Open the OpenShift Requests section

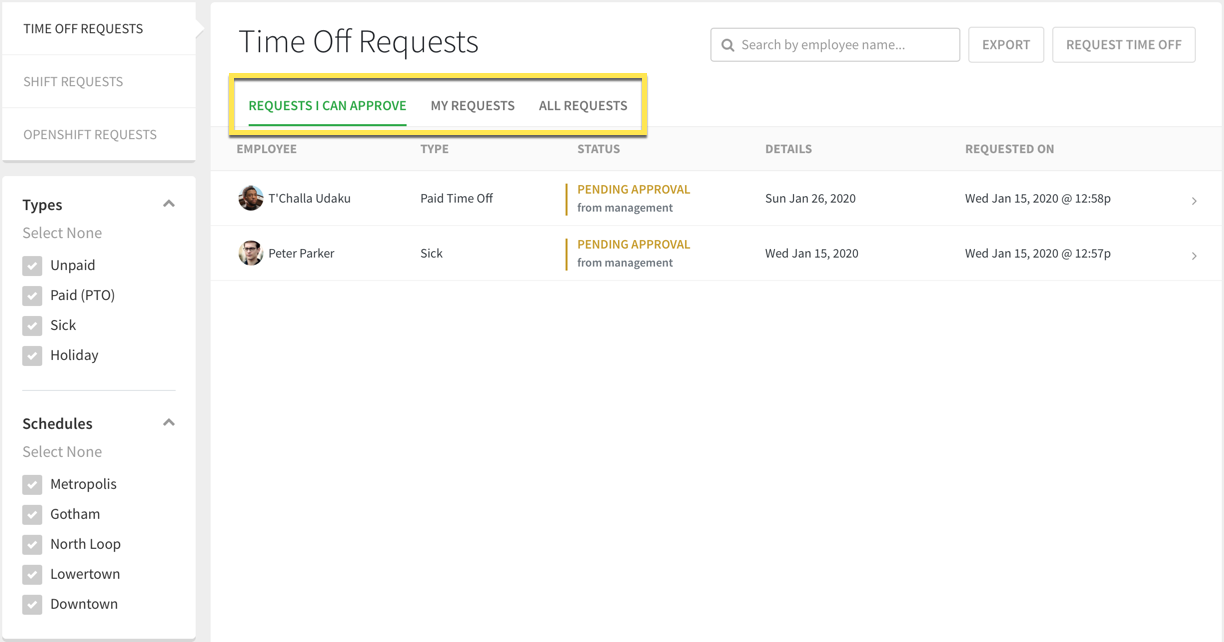tap(90, 133)
